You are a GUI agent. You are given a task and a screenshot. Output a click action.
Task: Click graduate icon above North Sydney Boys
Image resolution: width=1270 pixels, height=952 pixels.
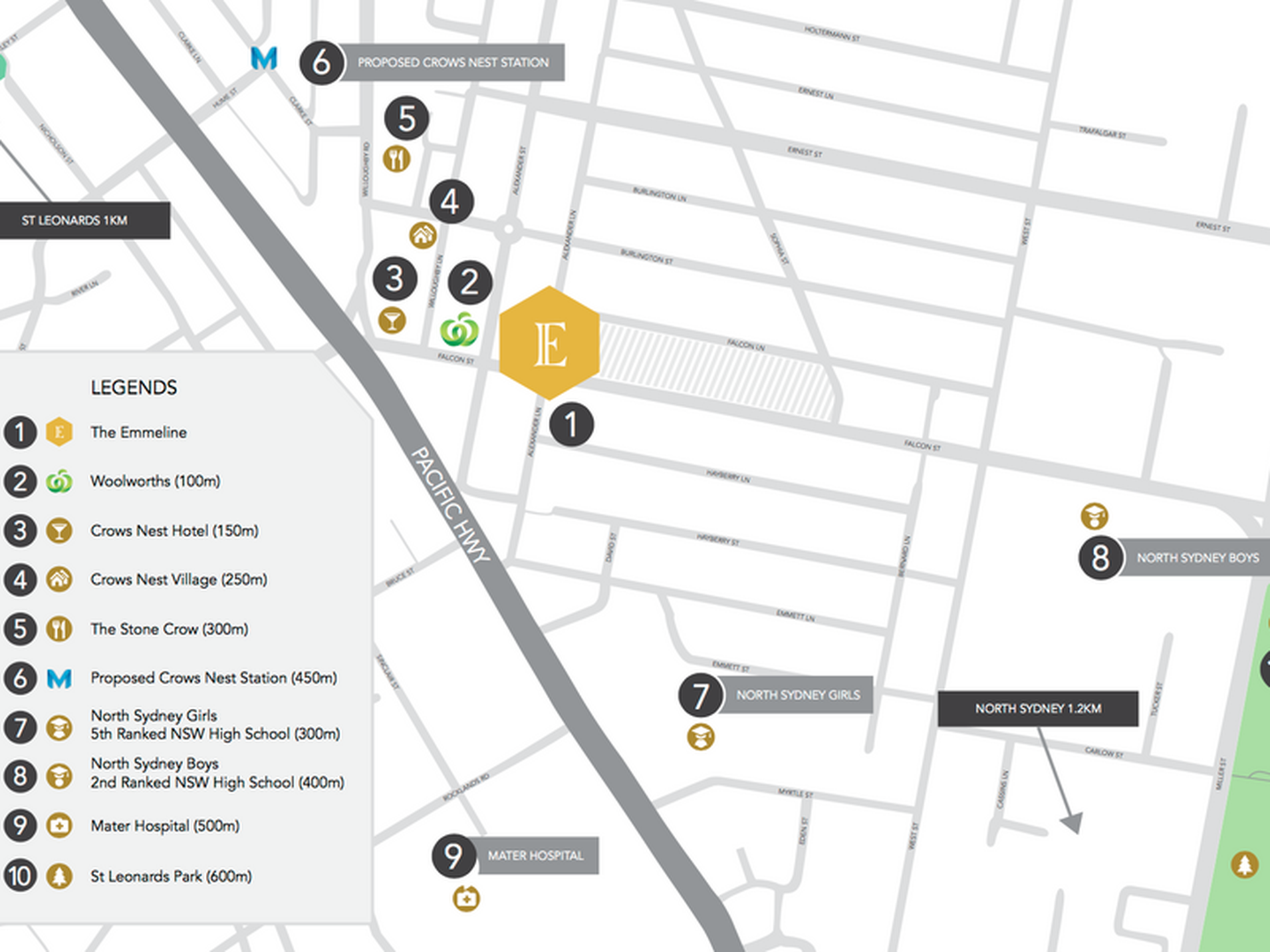tap(1094, 516)
